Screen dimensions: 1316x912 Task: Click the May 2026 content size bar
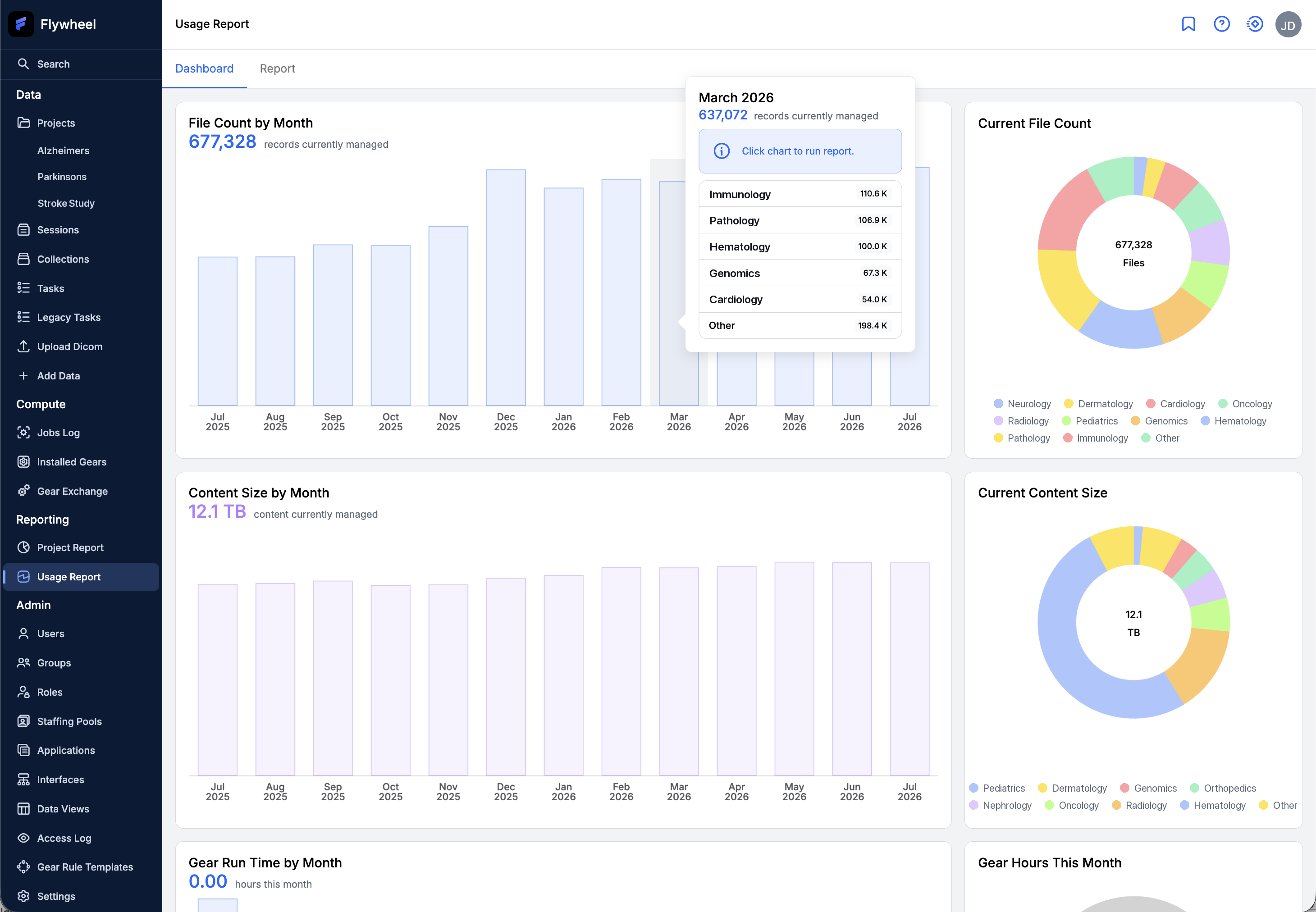(794, 669)
